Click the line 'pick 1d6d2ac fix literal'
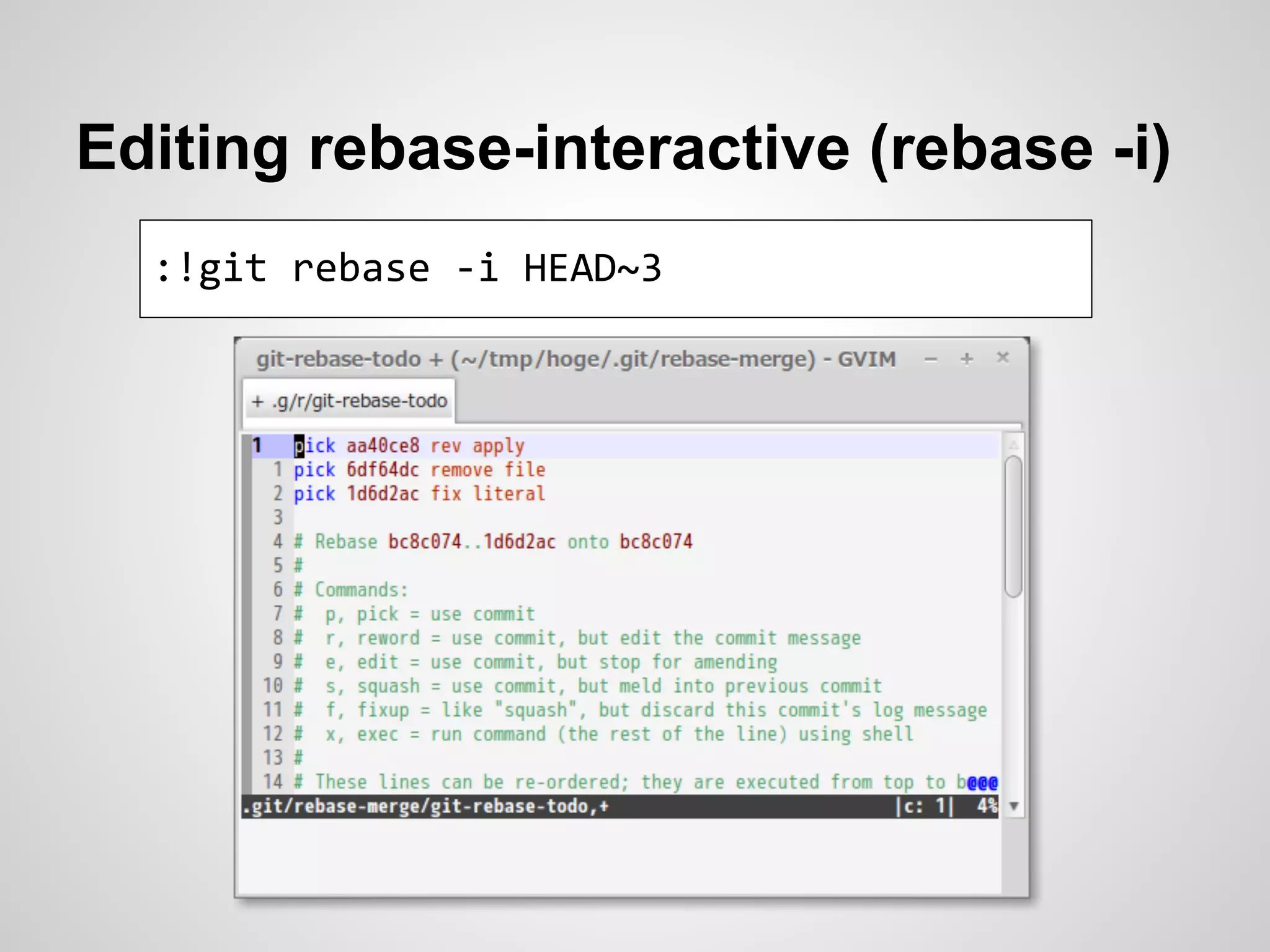 419,494
